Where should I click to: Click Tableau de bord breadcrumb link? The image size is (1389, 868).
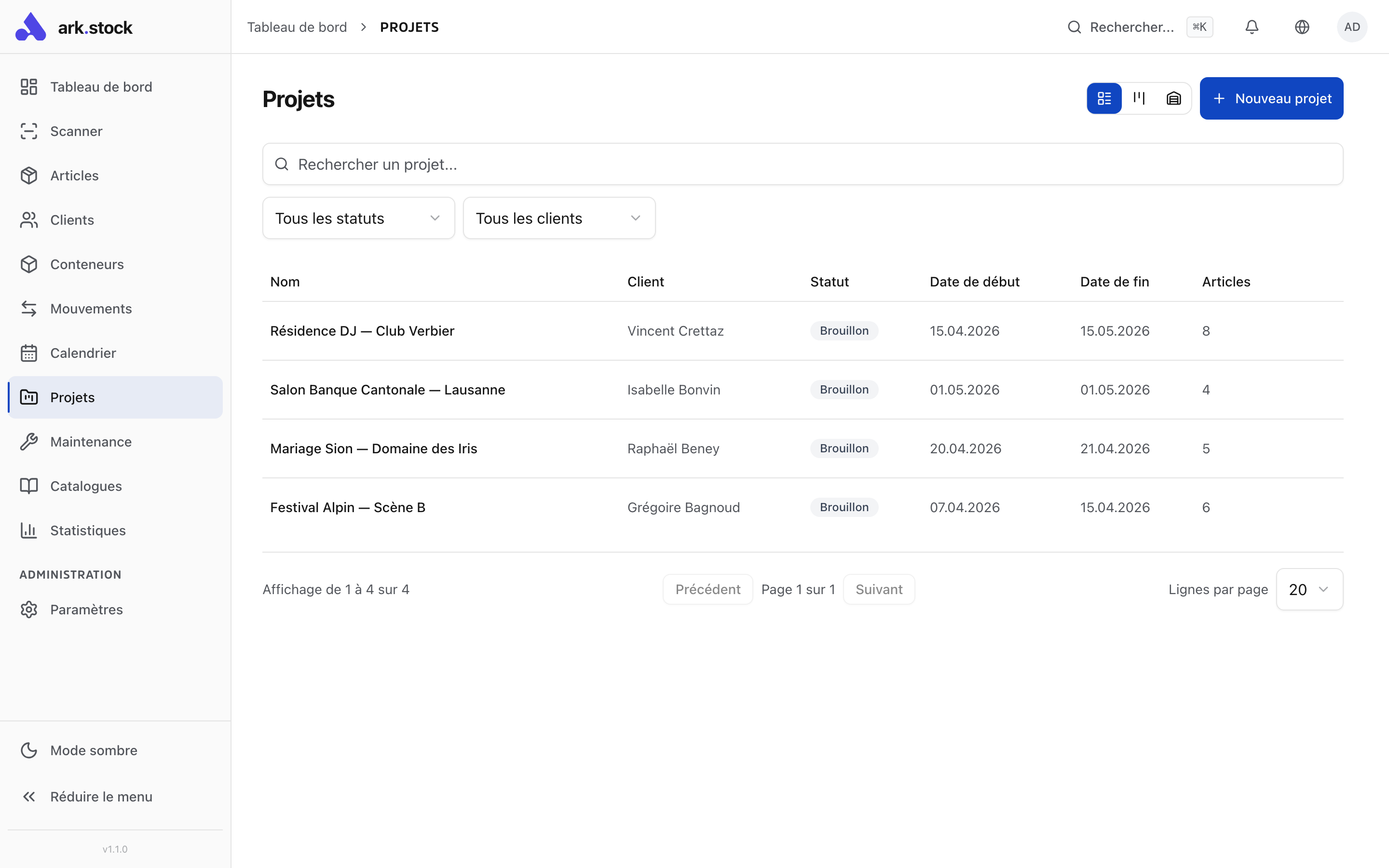click(297, 27)
